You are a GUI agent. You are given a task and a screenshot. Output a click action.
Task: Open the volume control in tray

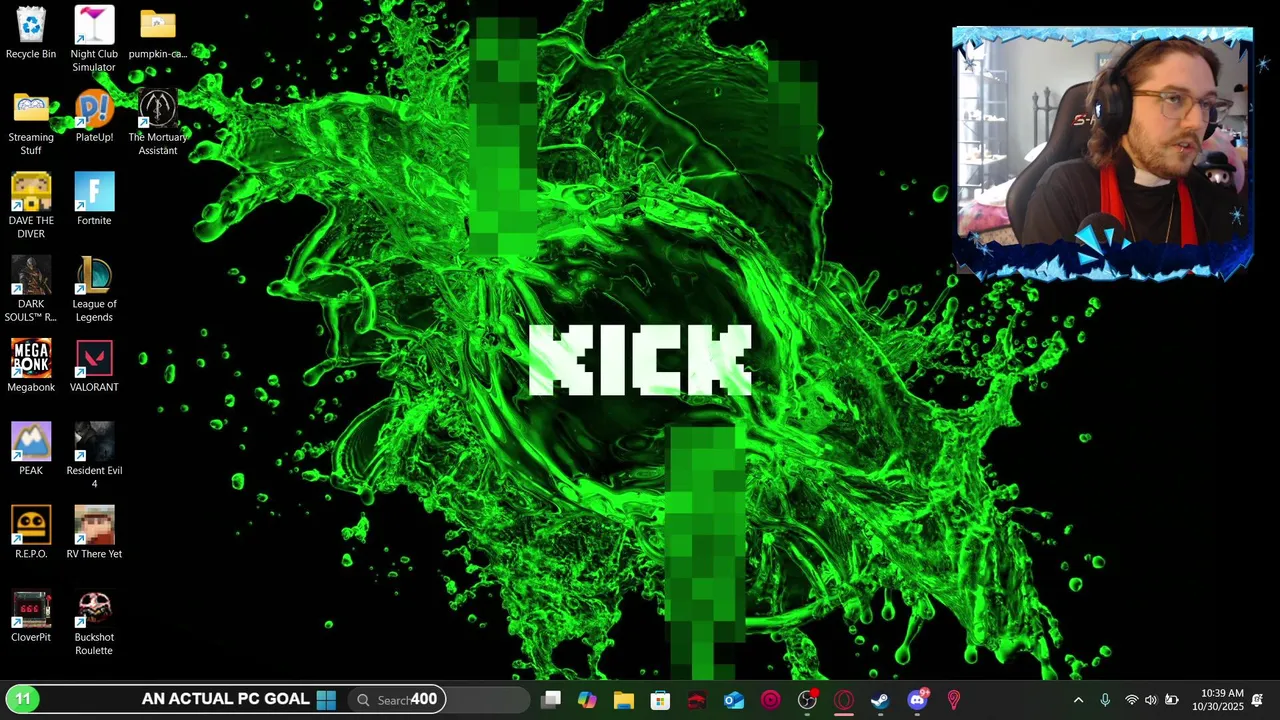[x=1151, y=700]
